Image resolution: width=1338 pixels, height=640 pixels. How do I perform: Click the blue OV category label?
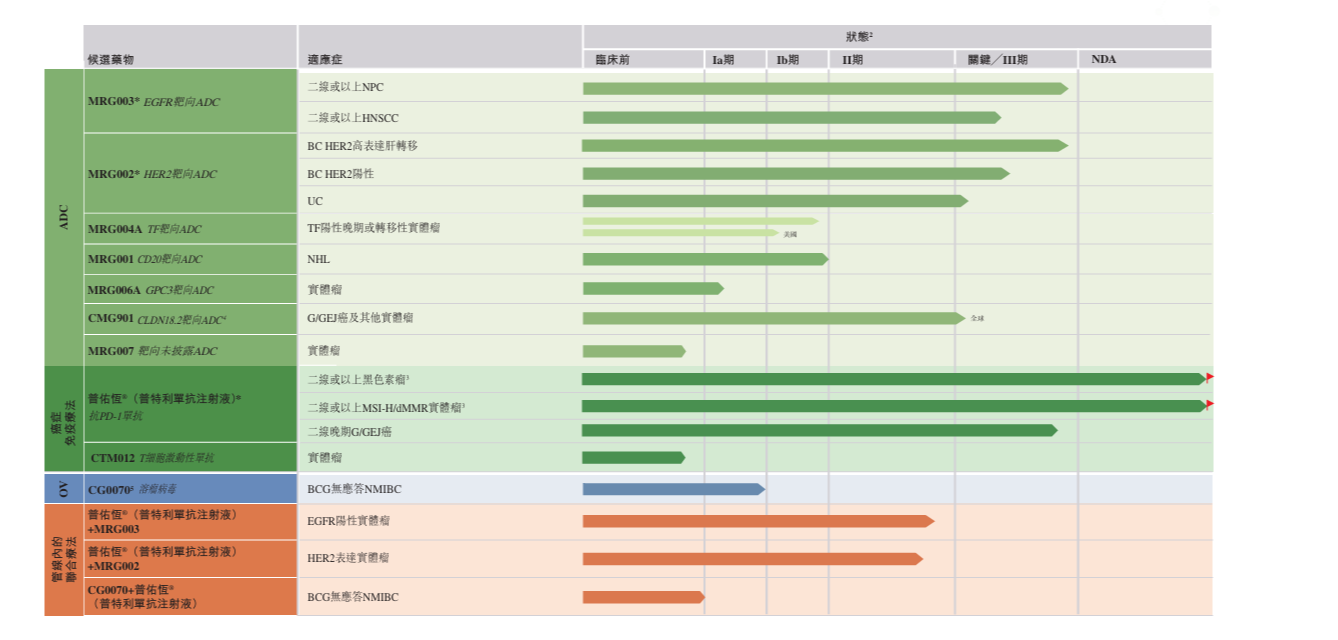(64, 489)
